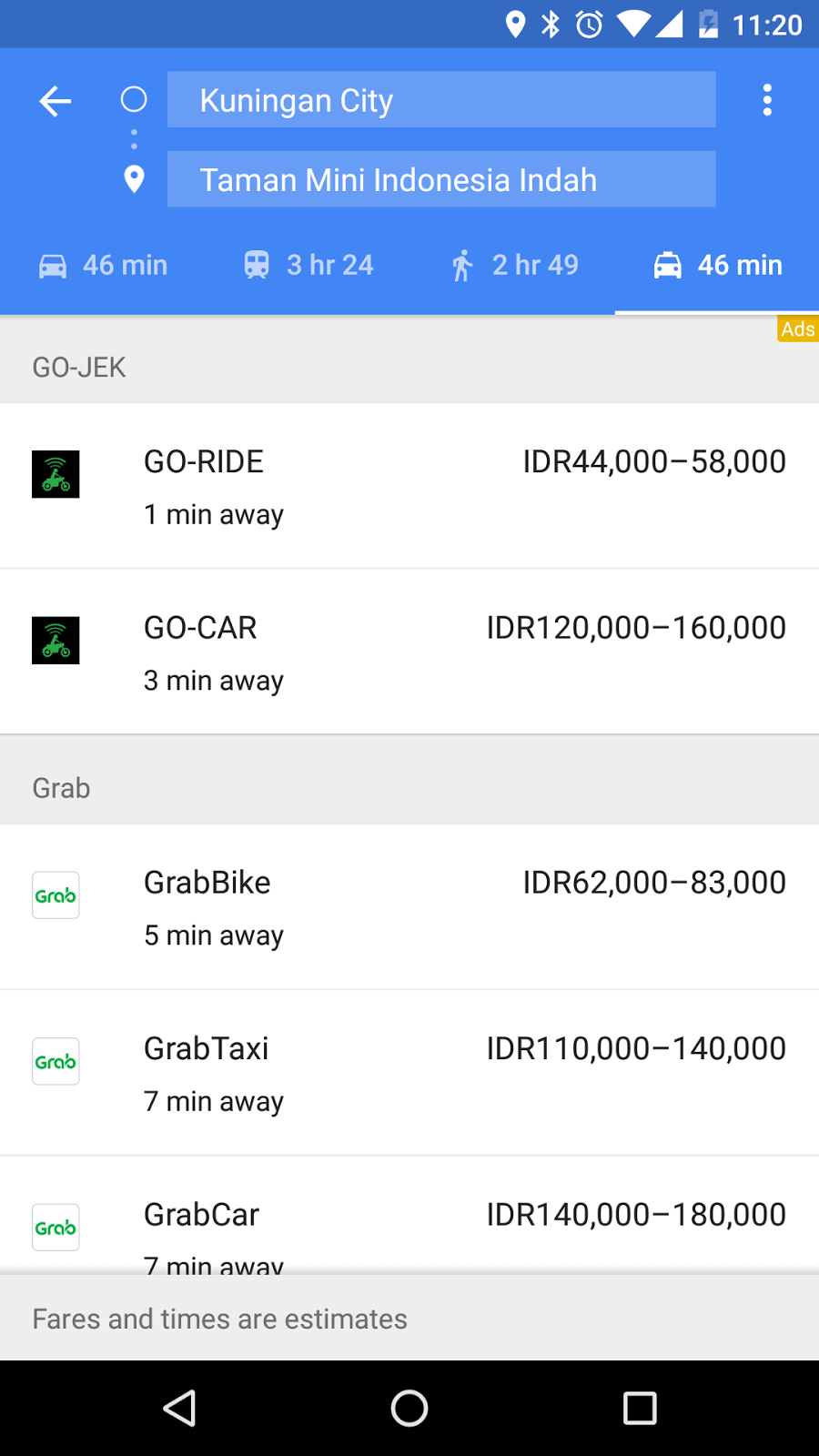
Task: Tap the GO-CAR service icon
Action: [x=56, y=641]
